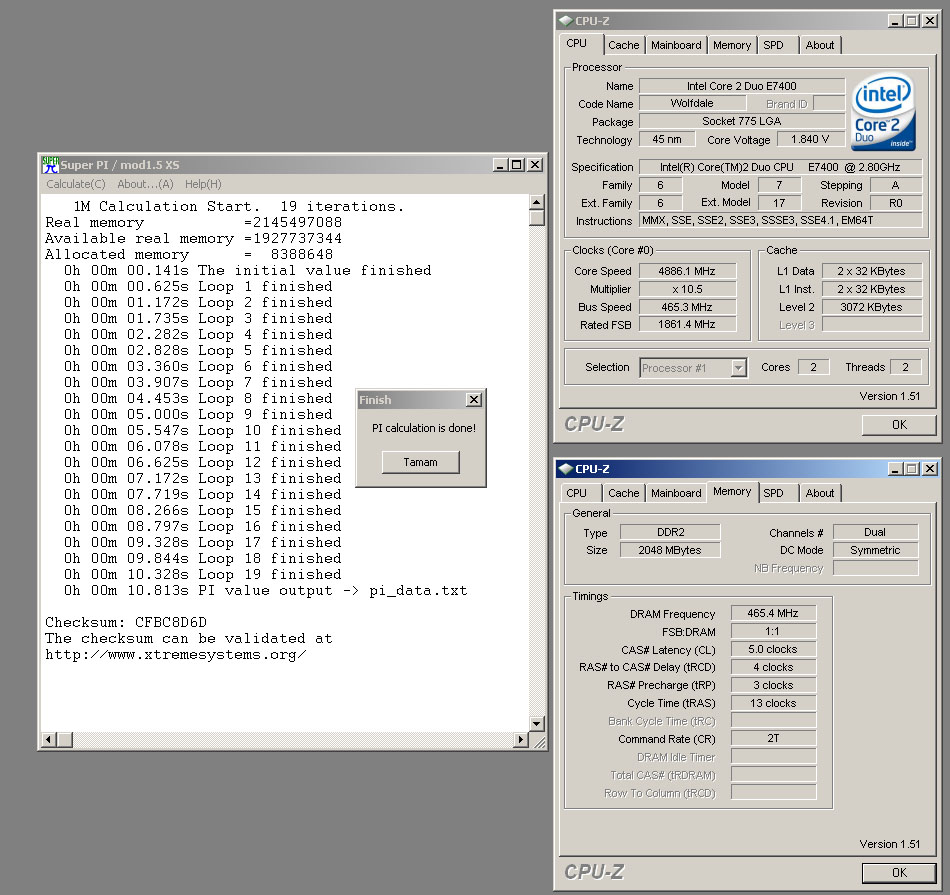Image resolution: width=950 pixels, height=895 pixels.
Task: Click Super PI vertical scrollbar thumb
Action: coord(537,218)
